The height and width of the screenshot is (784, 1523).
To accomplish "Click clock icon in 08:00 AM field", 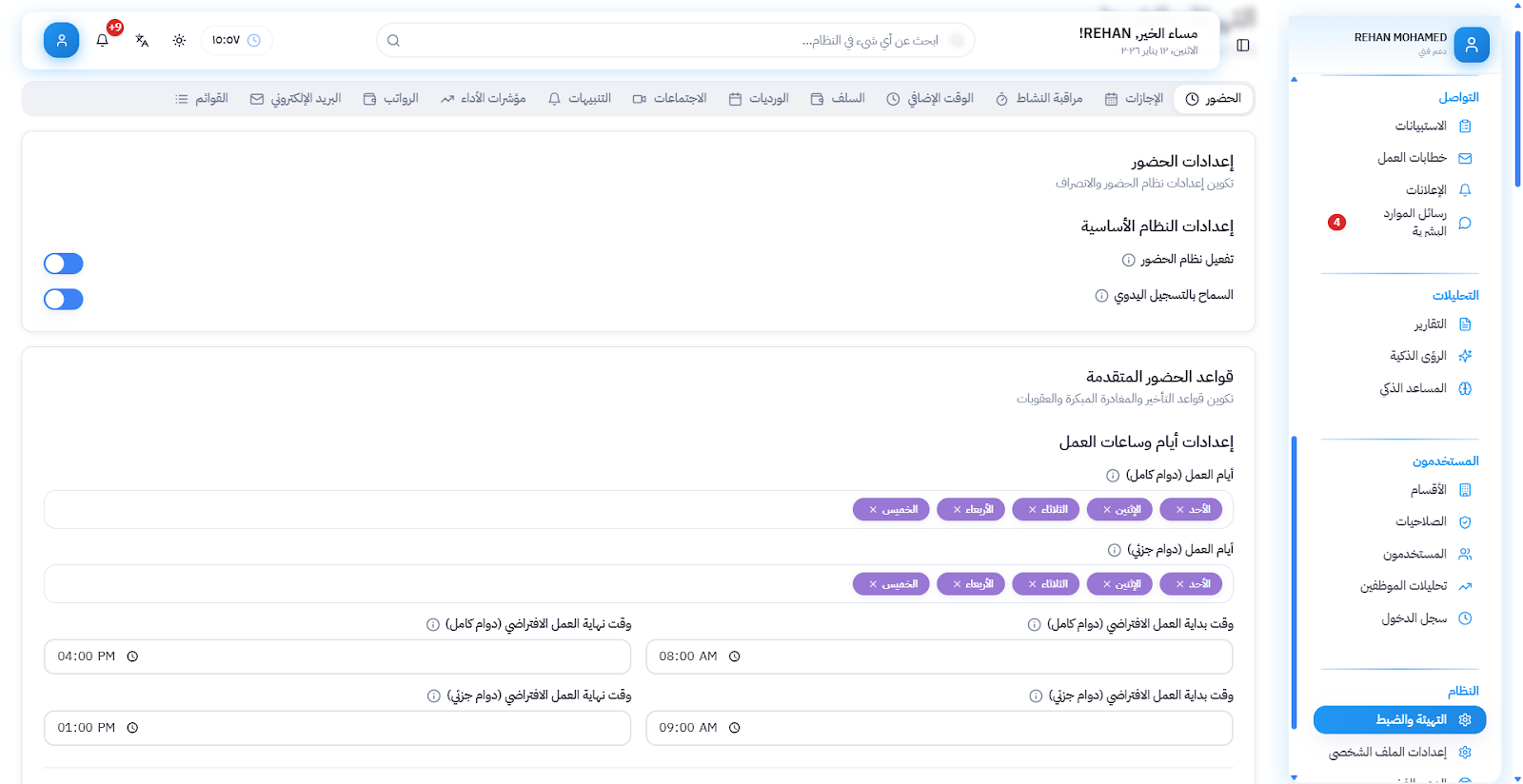I will tap(734, 657).
